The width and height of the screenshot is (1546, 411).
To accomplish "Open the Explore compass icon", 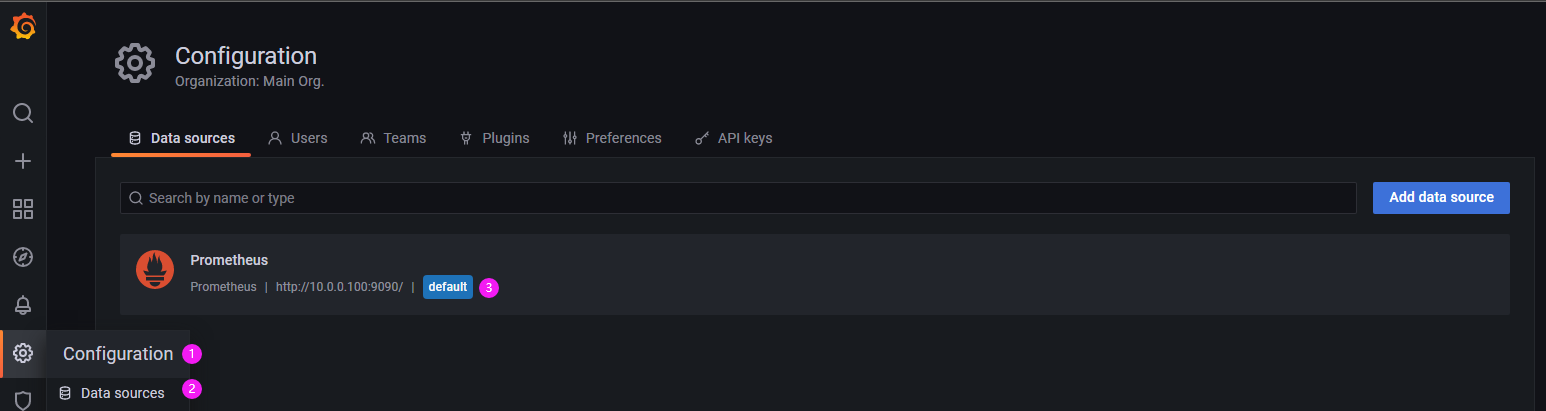I will [x=23, y=257].
